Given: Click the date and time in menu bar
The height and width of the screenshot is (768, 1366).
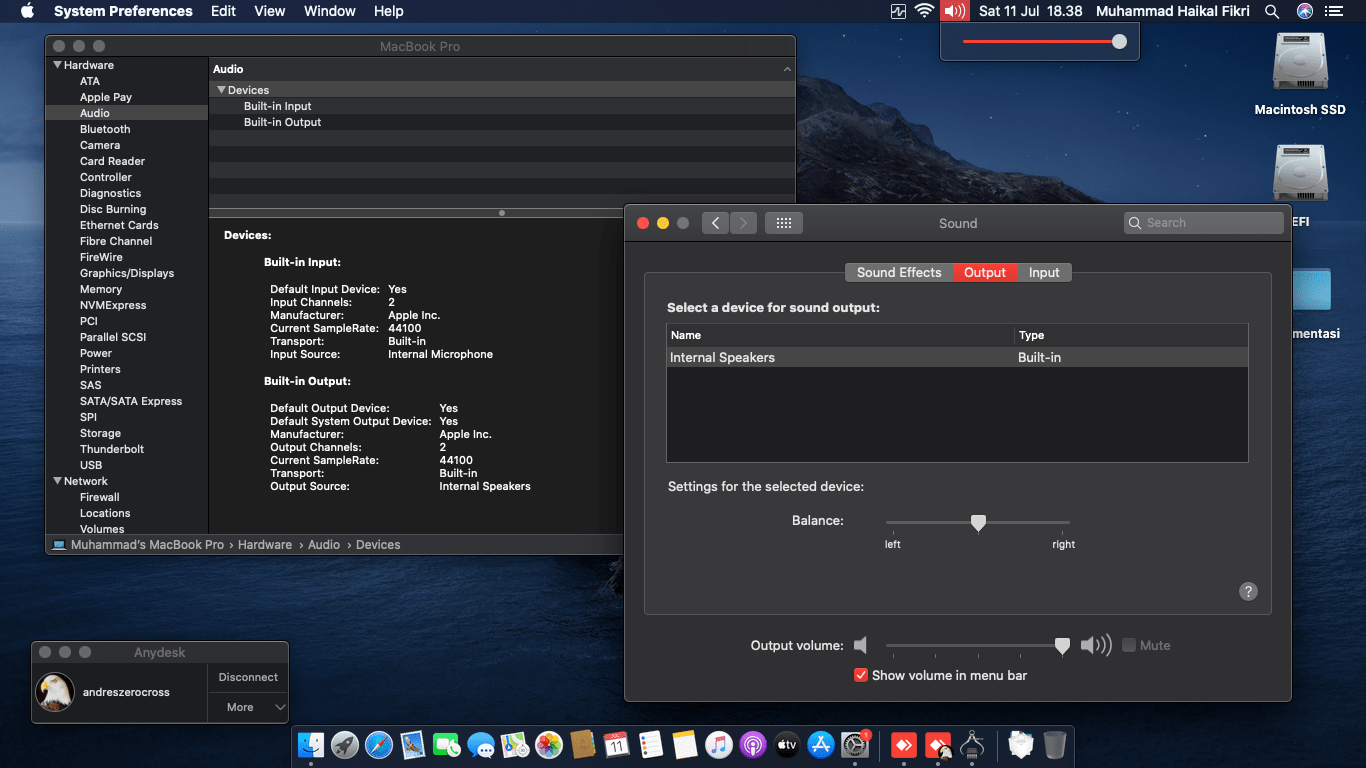Looking at the screenshot, I should tap(1031, 11).
